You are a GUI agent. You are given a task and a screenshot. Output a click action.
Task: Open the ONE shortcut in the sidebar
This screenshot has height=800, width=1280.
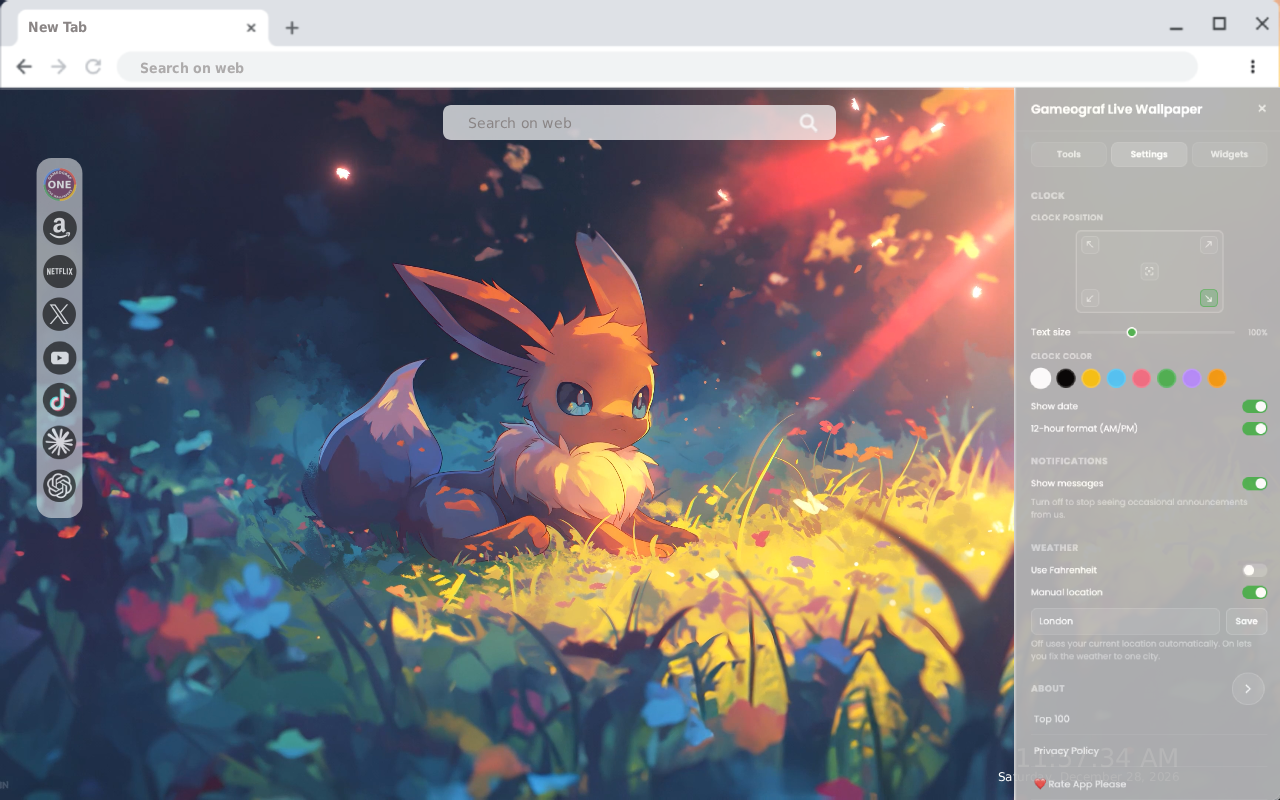(x=60, y=184)
